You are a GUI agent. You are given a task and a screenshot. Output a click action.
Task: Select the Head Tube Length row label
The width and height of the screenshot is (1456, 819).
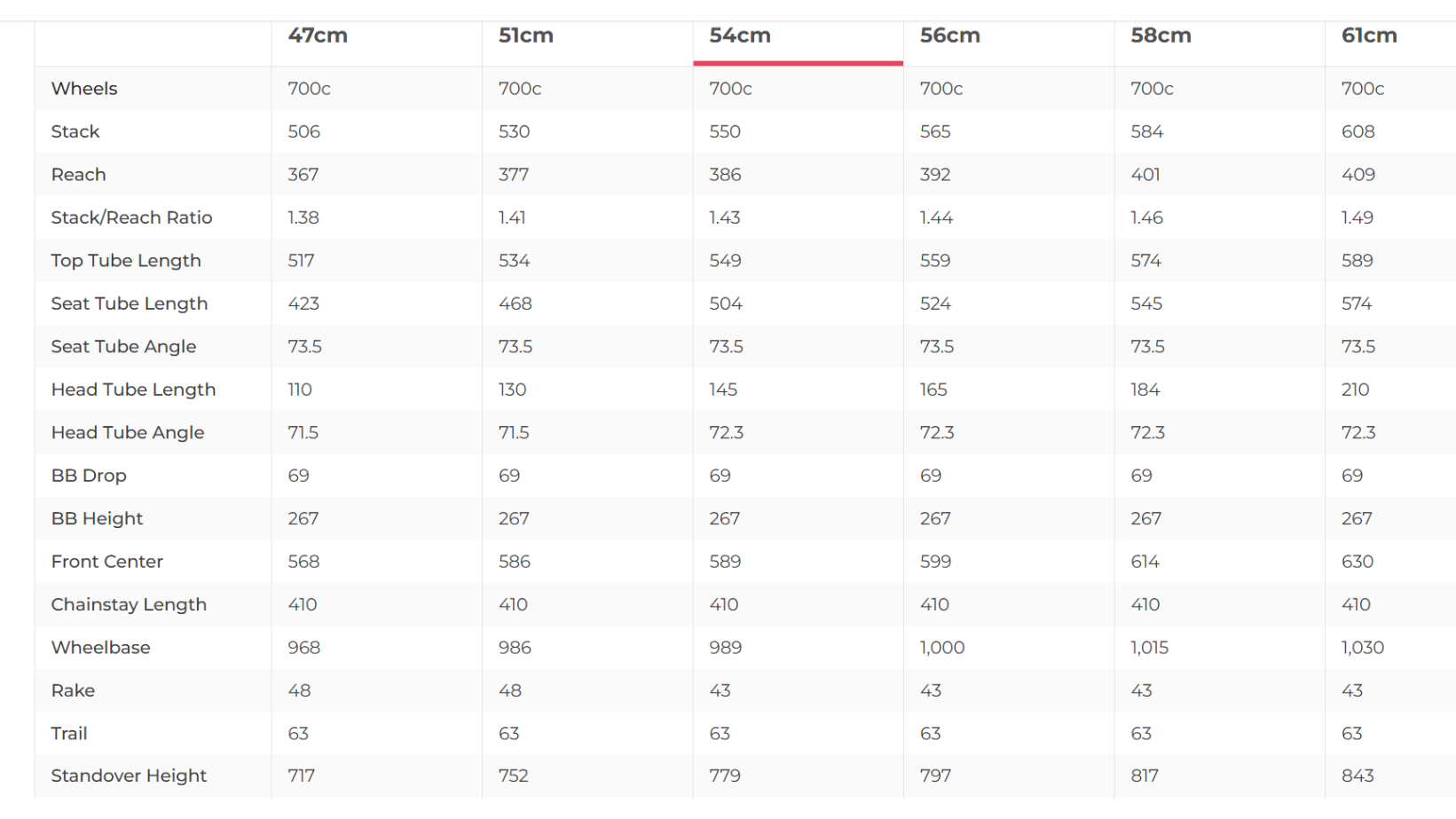pyautogui.click(x=133, y=390)
